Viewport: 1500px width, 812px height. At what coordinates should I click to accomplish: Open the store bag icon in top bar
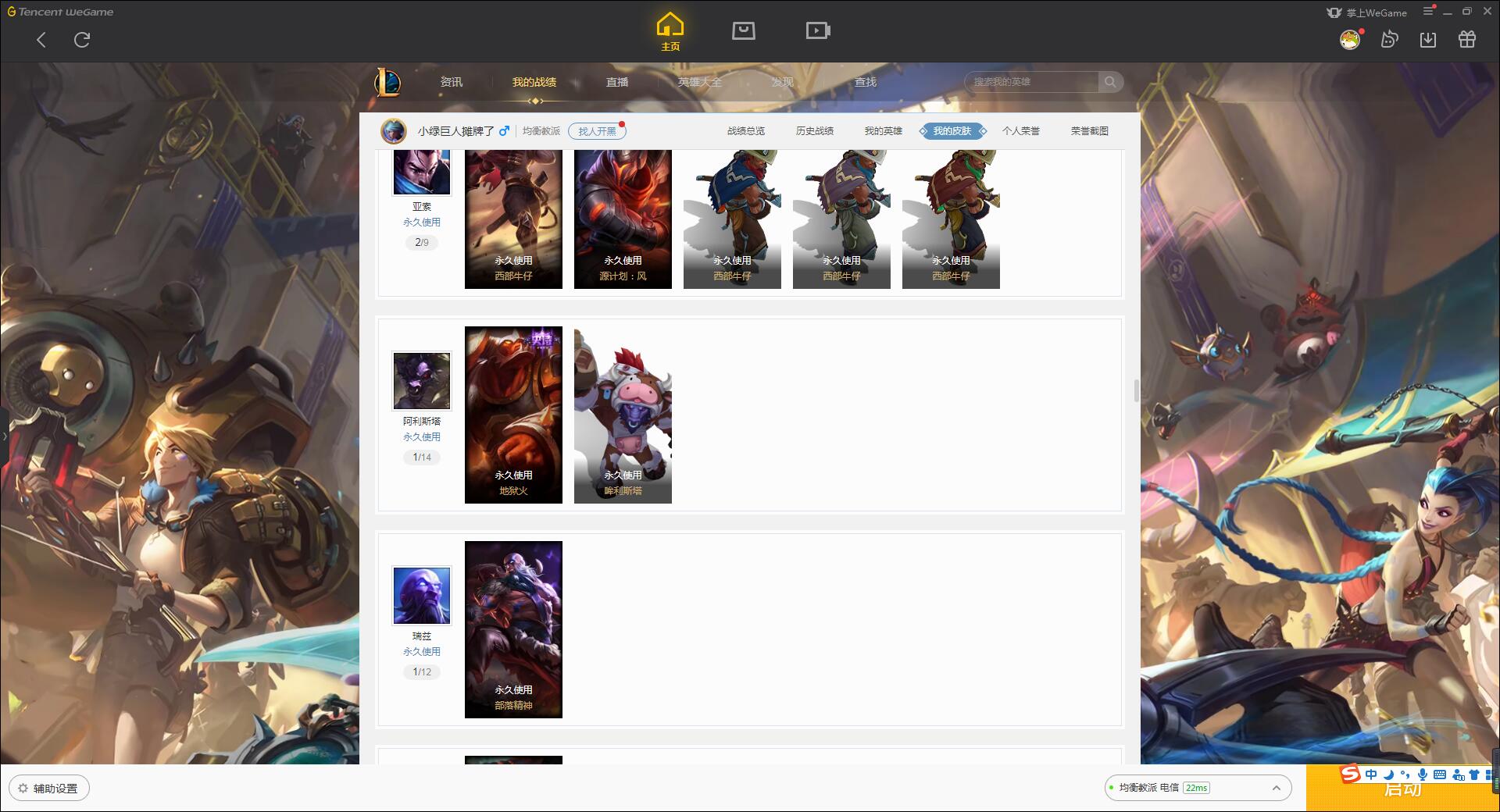click(743, 30)
